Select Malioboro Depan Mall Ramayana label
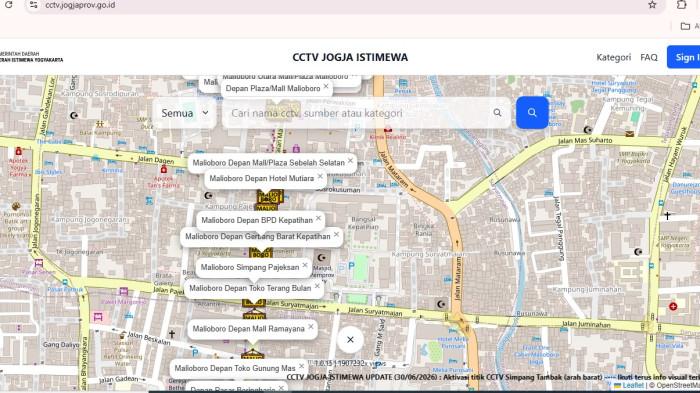Screen dimensions: 700x393 pyautogui.click(x=248, y=329)
